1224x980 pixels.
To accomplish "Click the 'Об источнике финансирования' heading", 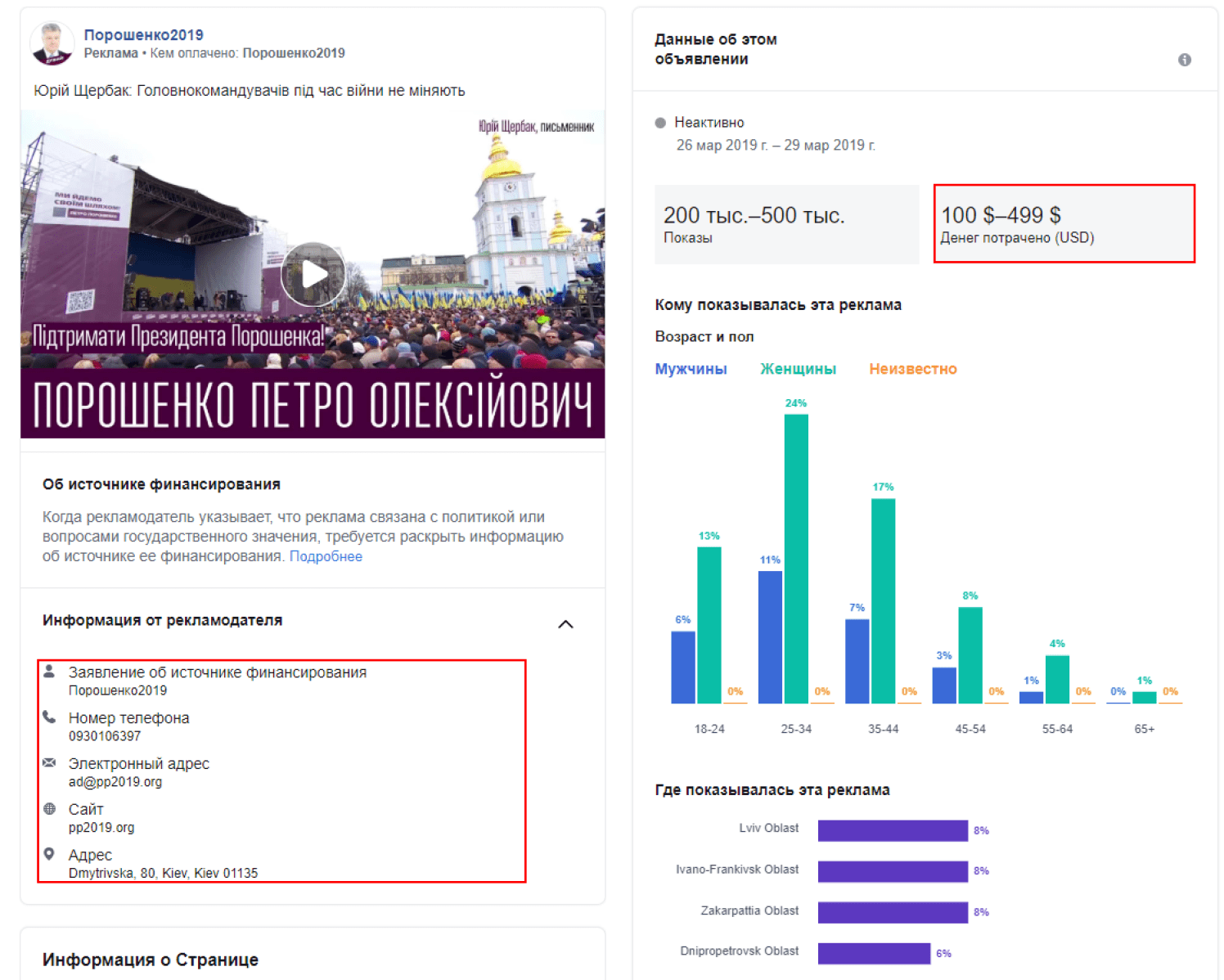I will point(161,484).
